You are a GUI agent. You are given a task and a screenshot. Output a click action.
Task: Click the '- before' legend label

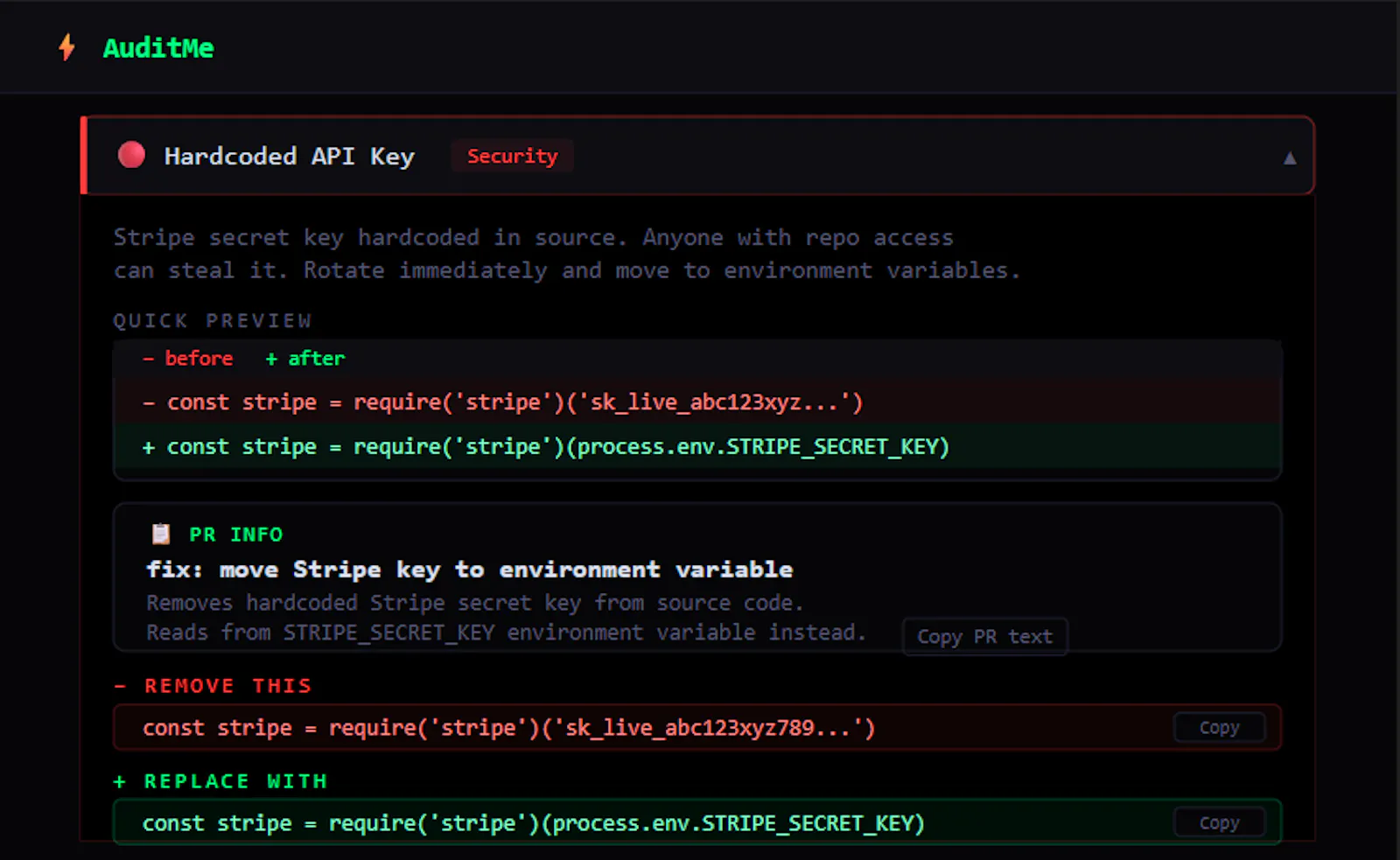(188, 359)
